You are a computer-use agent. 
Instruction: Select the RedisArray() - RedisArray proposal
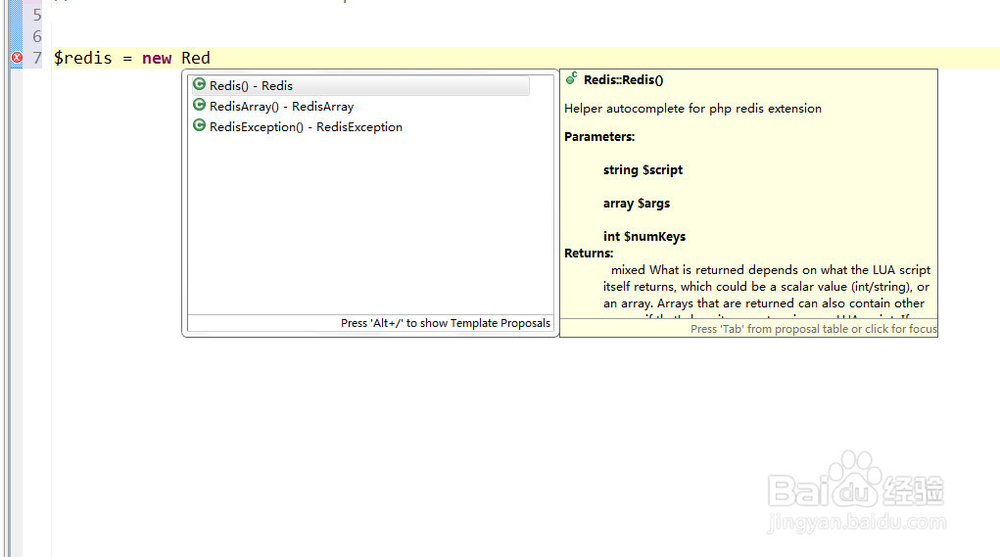360,106
